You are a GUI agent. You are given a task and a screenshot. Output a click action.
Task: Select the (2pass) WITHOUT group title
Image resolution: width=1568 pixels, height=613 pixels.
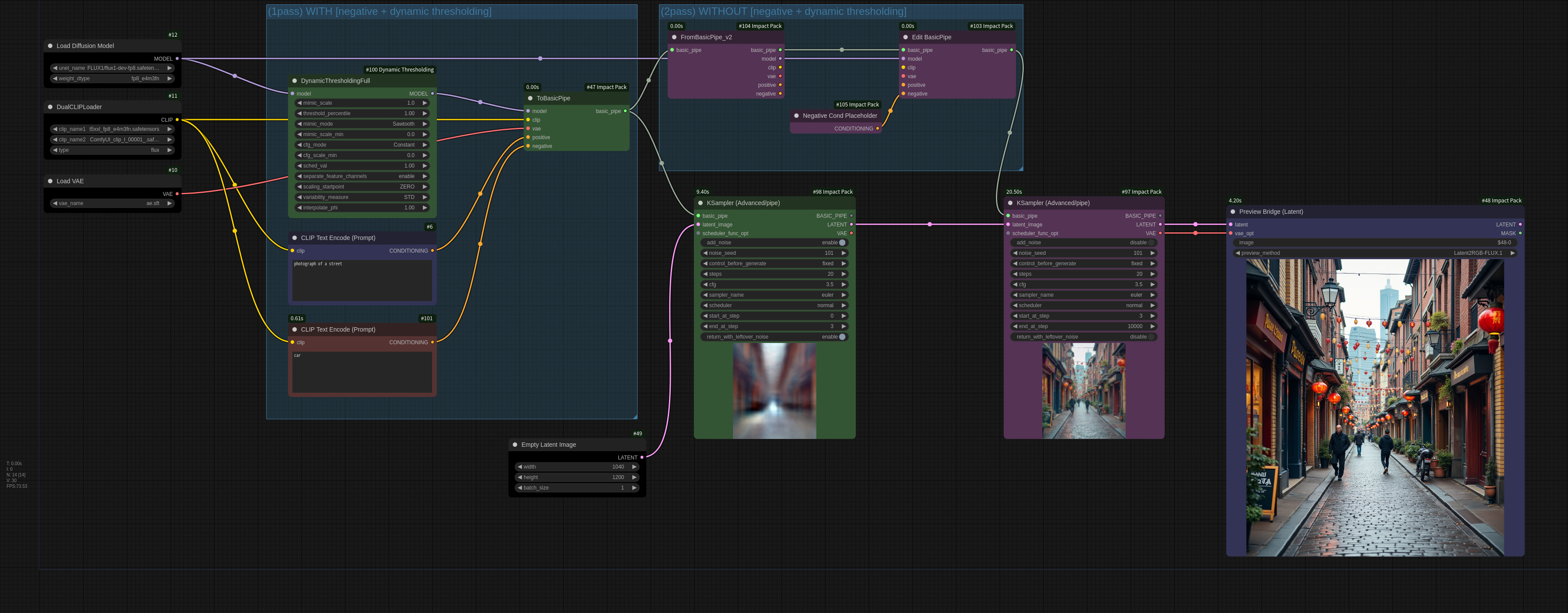783,12
